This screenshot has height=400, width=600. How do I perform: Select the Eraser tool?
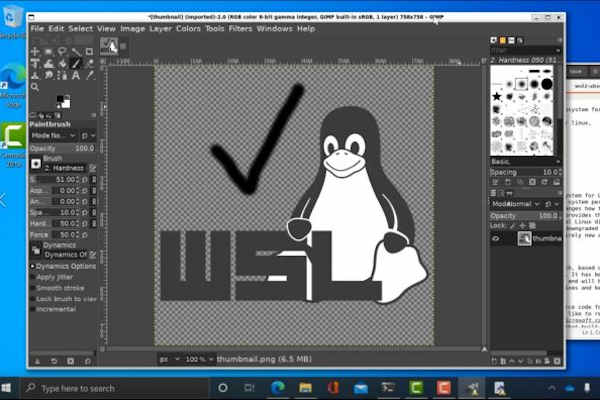point(89,64)
